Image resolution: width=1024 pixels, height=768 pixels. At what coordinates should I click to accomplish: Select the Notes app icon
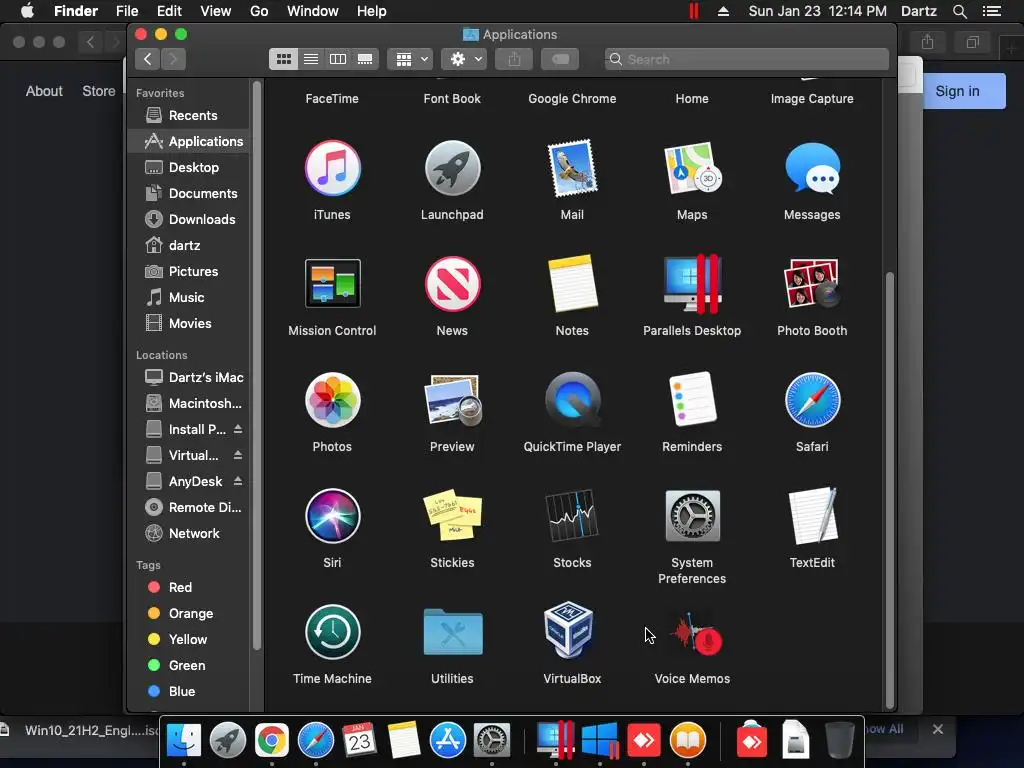click(x=572, y=284)
